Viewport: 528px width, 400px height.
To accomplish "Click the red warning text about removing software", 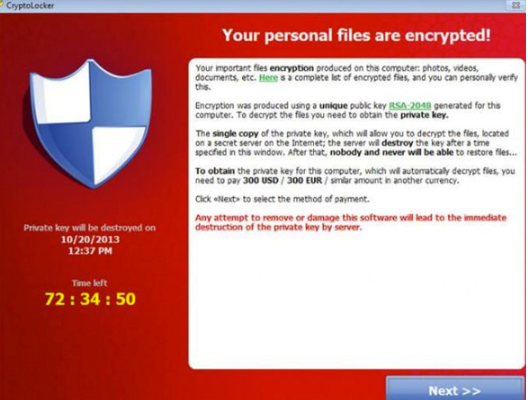I will 351,222.
